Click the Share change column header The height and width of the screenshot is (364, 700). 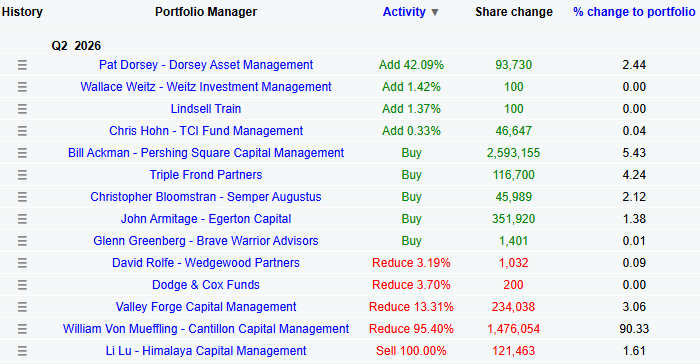[514, 12]
